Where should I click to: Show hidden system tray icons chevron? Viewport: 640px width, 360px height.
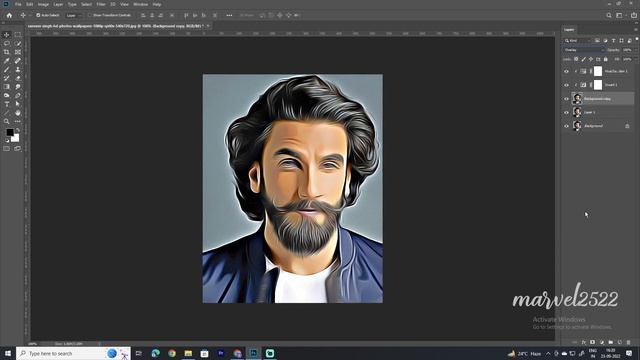click(548, 353)
